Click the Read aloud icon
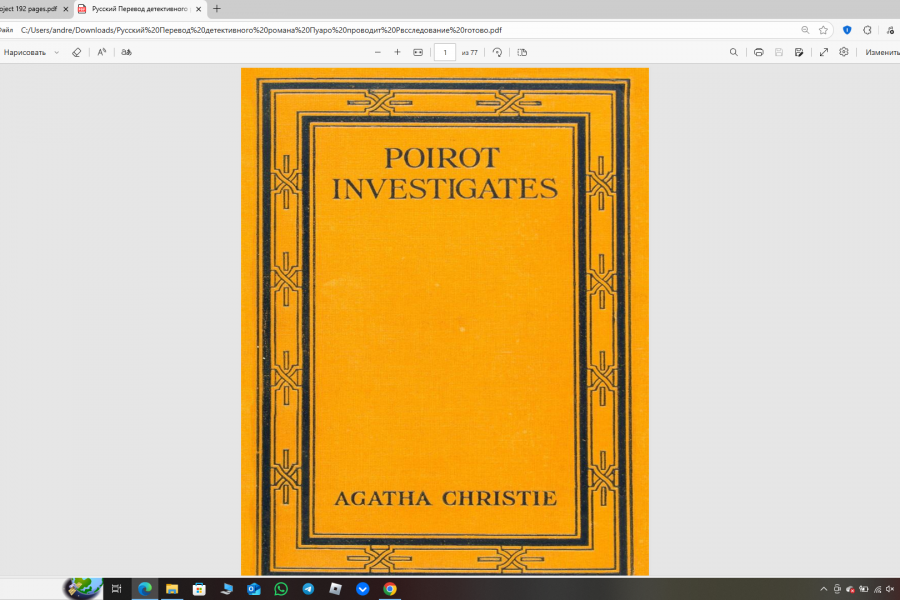900x600 pixels. point(102,52)
